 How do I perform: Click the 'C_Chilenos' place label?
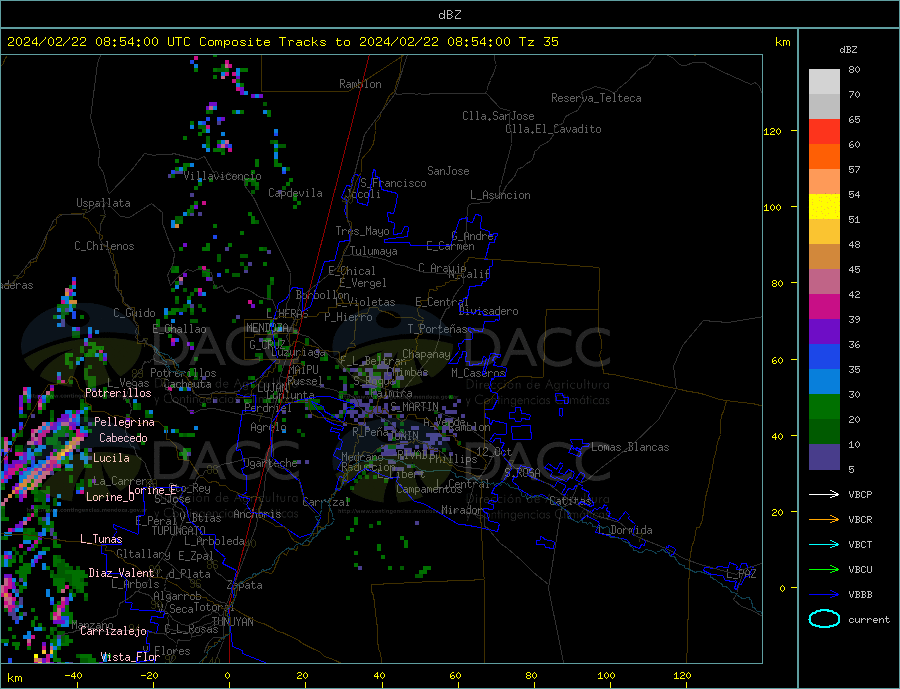tap(104, 246)
